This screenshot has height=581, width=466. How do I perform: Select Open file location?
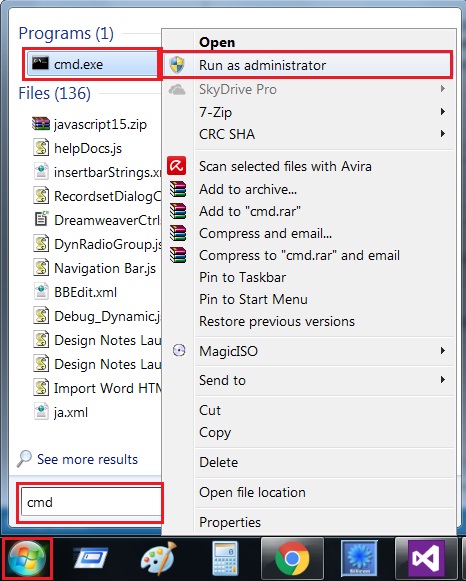pos(252,492)
